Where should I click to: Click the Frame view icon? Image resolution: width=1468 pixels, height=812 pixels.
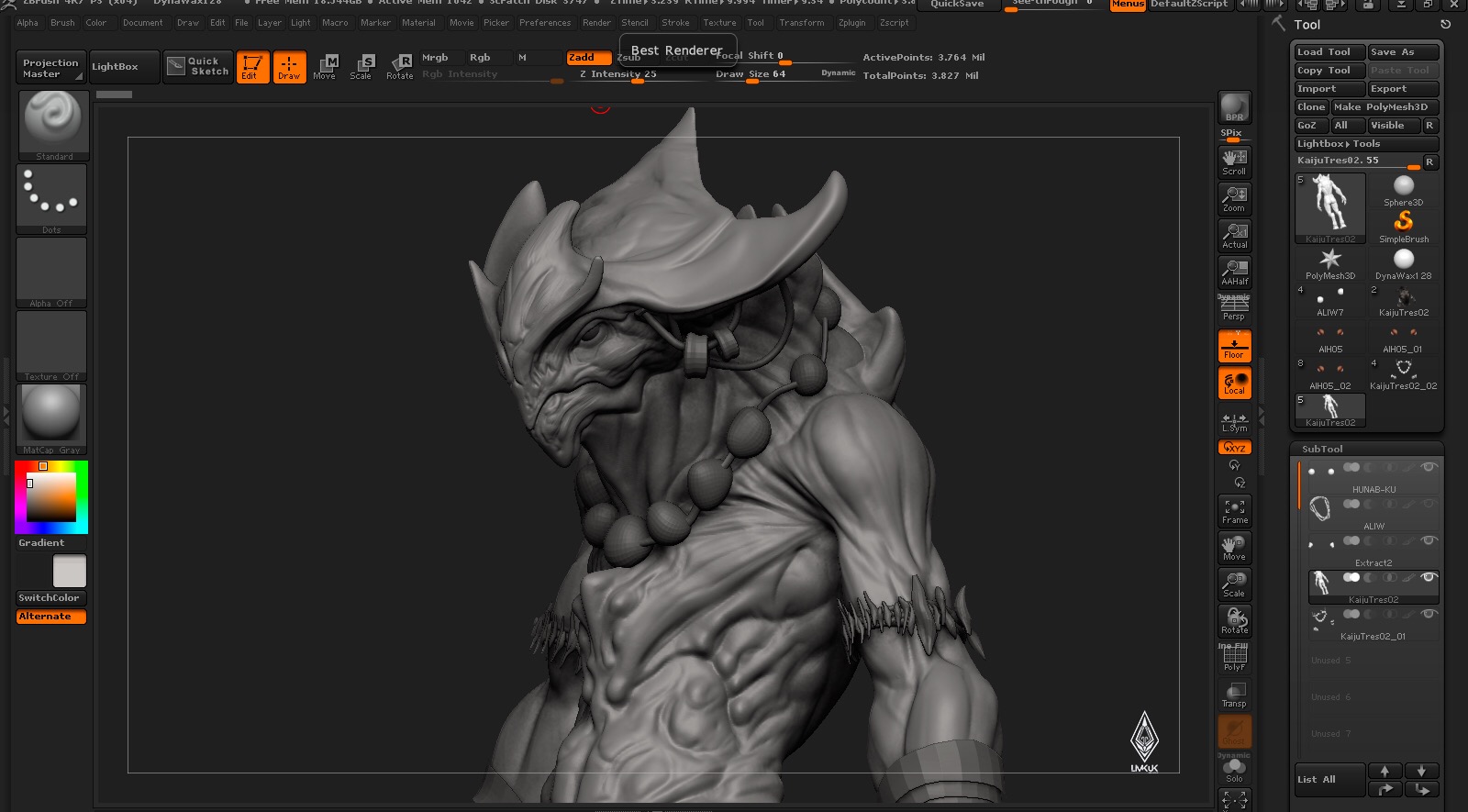tap(1234, 511)
